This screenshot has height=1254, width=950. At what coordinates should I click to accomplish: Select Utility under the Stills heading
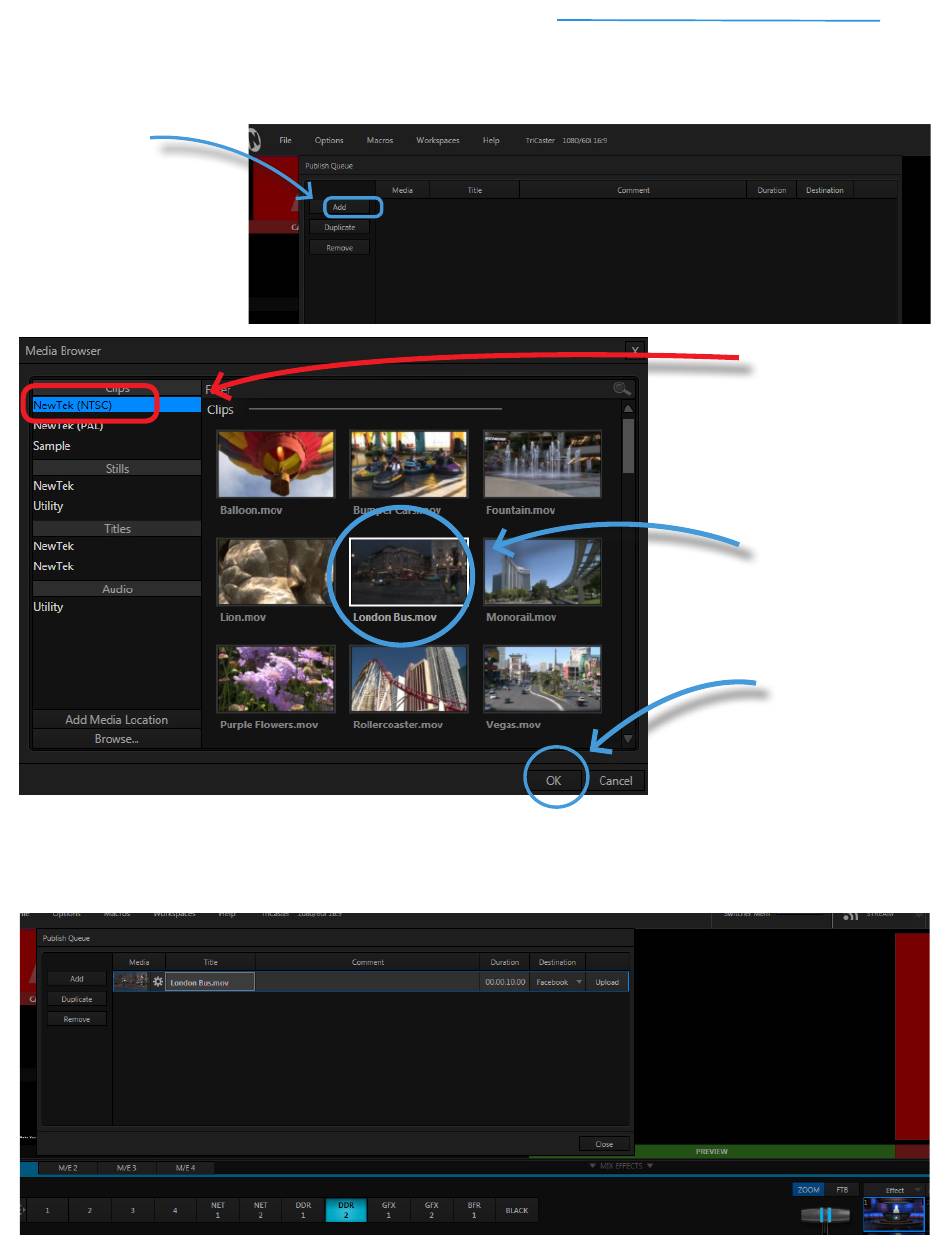pos(116,506)
